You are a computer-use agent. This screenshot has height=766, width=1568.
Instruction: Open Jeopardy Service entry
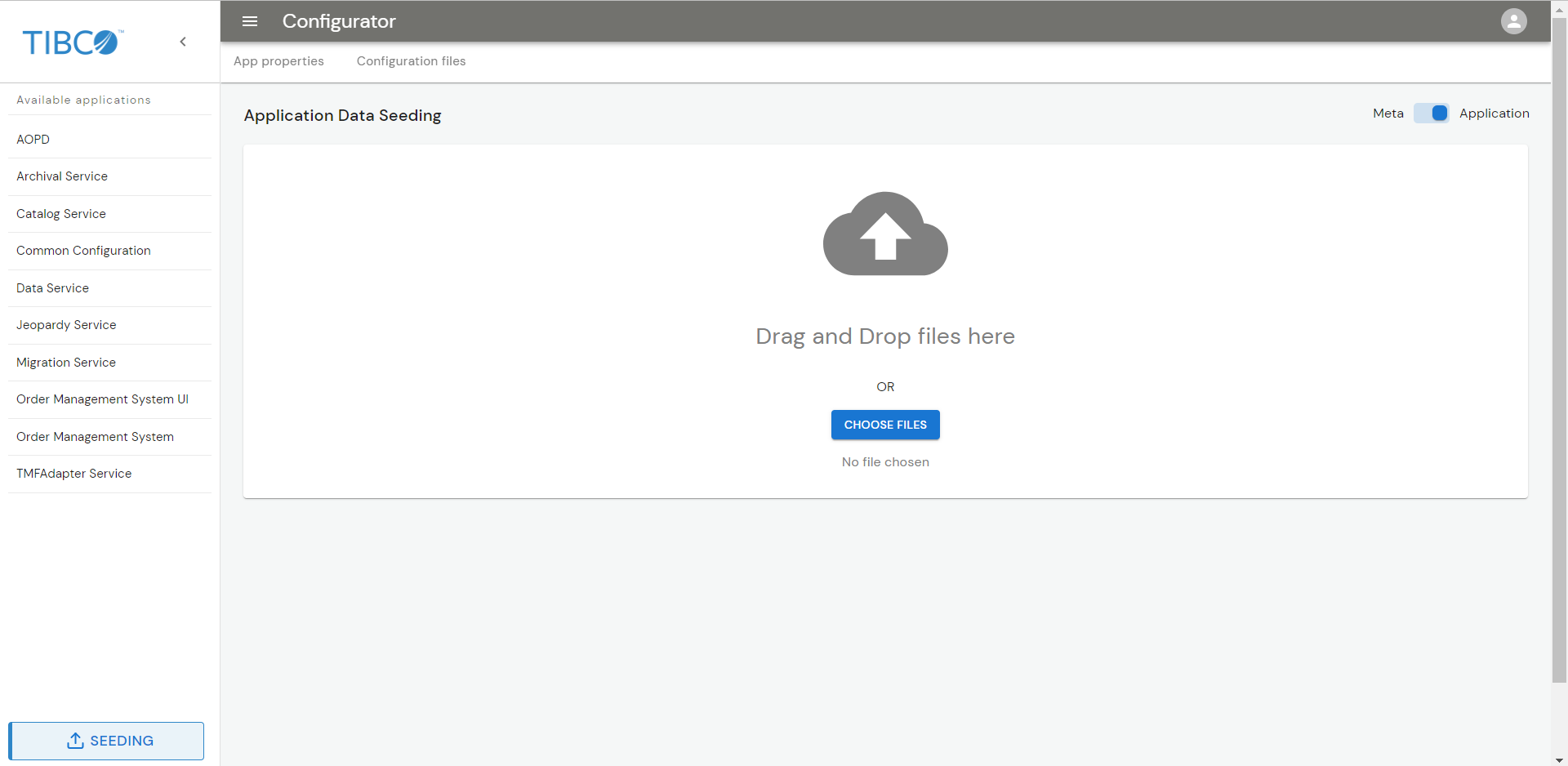click(109, 325)
